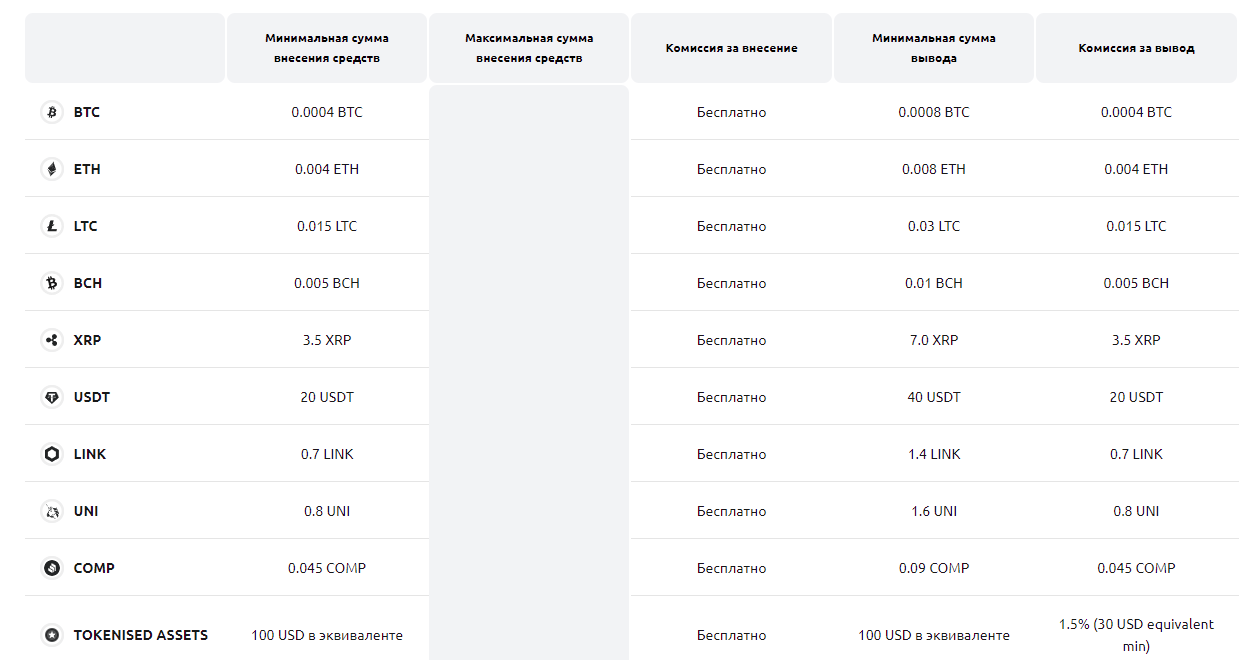Click the 'Минимальная сумма вывода' column header
This screenshot has height=660, width=1260.
tap(934, 48)
